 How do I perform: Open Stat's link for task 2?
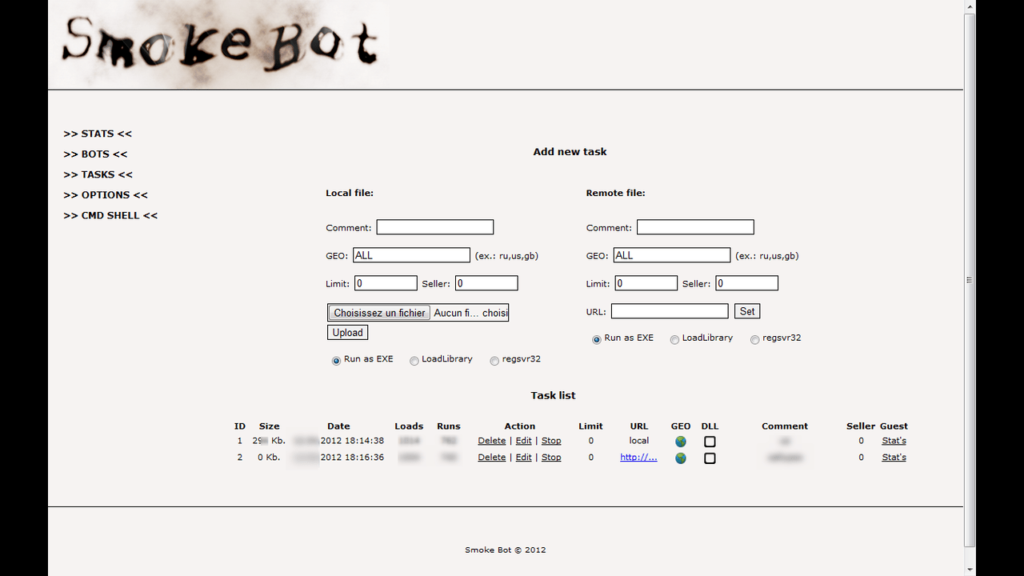(894, 457)
